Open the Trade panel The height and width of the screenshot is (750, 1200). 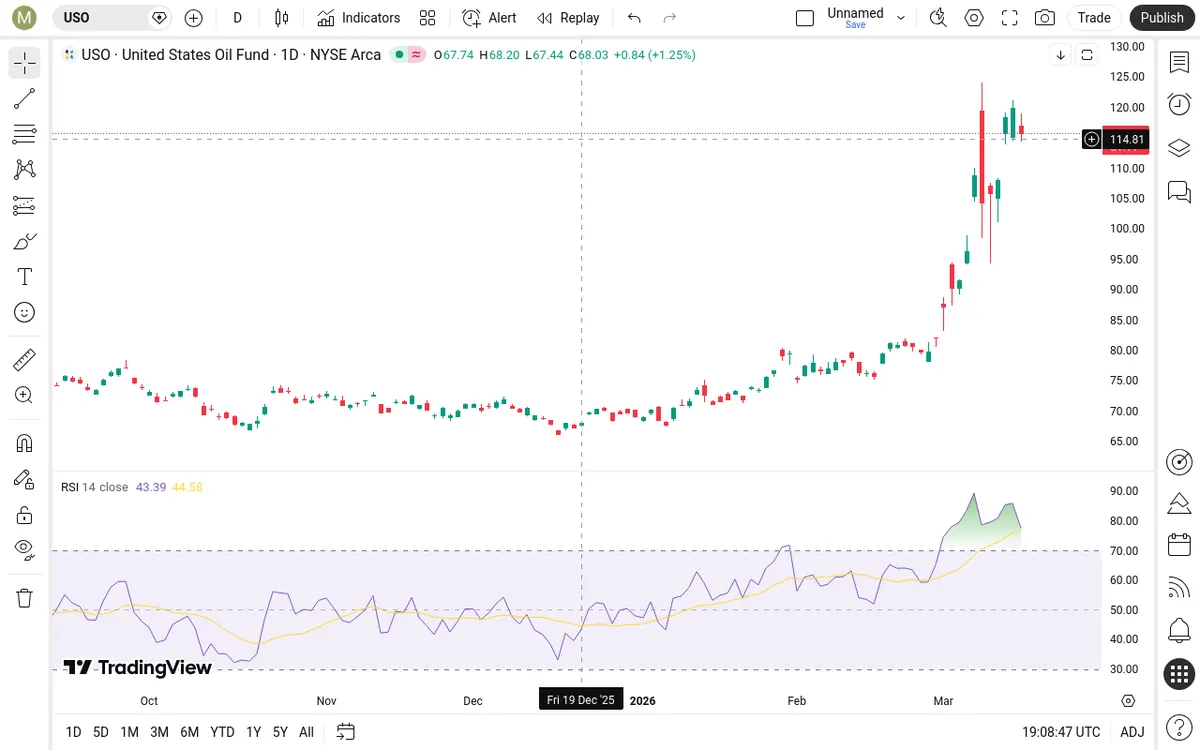(x=1094, y=17)
